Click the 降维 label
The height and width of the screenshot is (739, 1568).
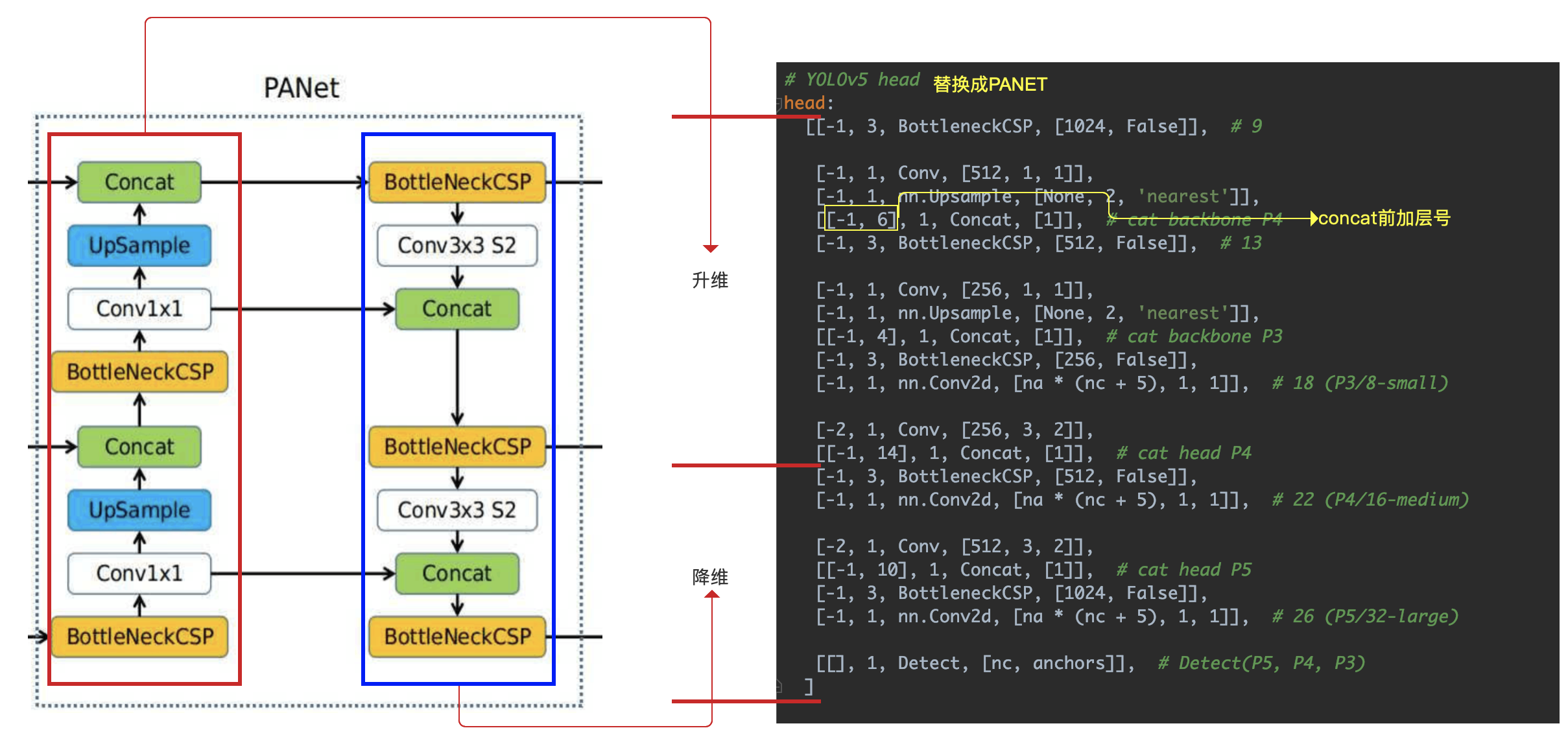(x=710, y=576)
